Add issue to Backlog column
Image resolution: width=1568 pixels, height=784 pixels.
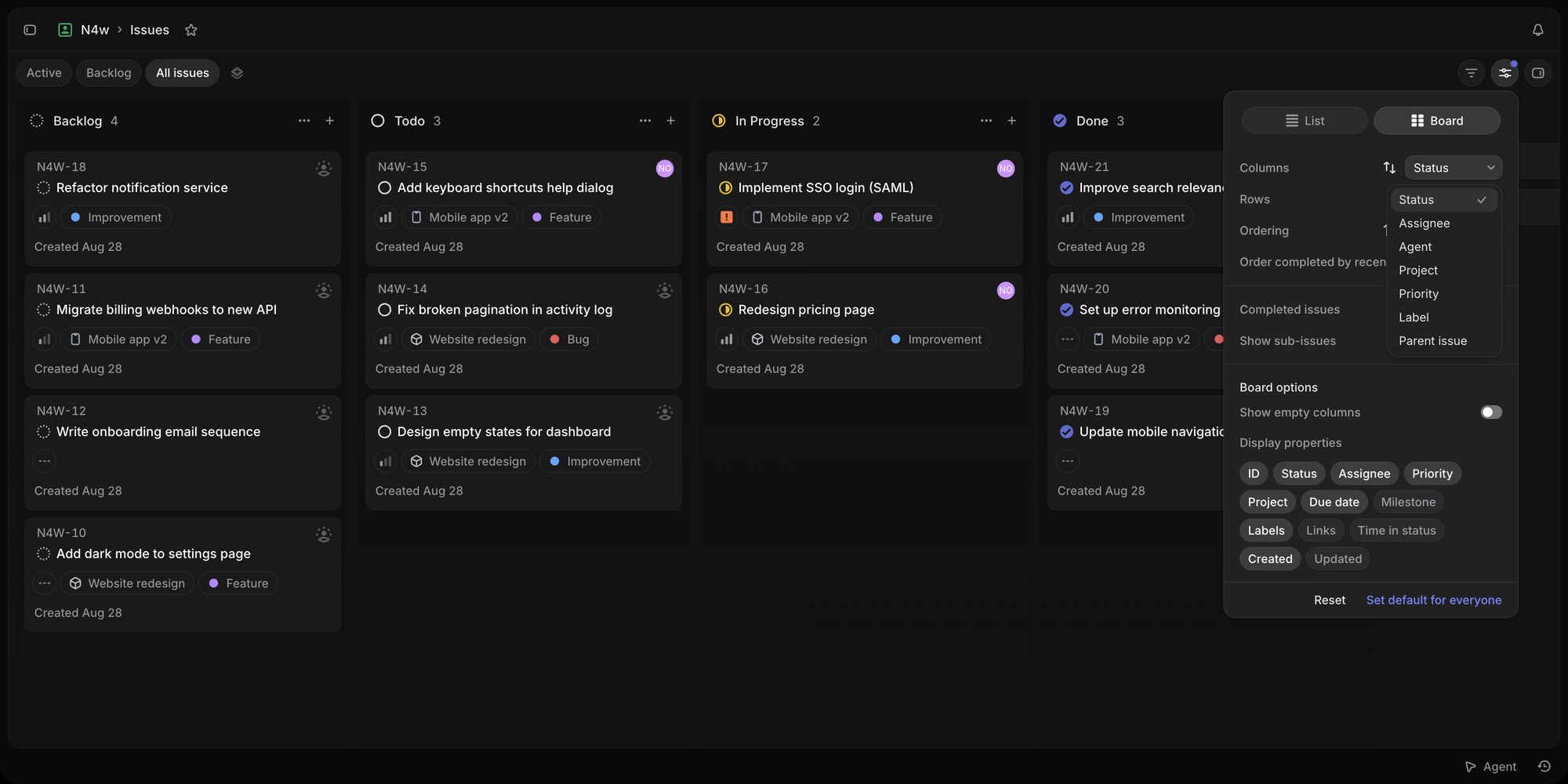click(x=330, y=121)
